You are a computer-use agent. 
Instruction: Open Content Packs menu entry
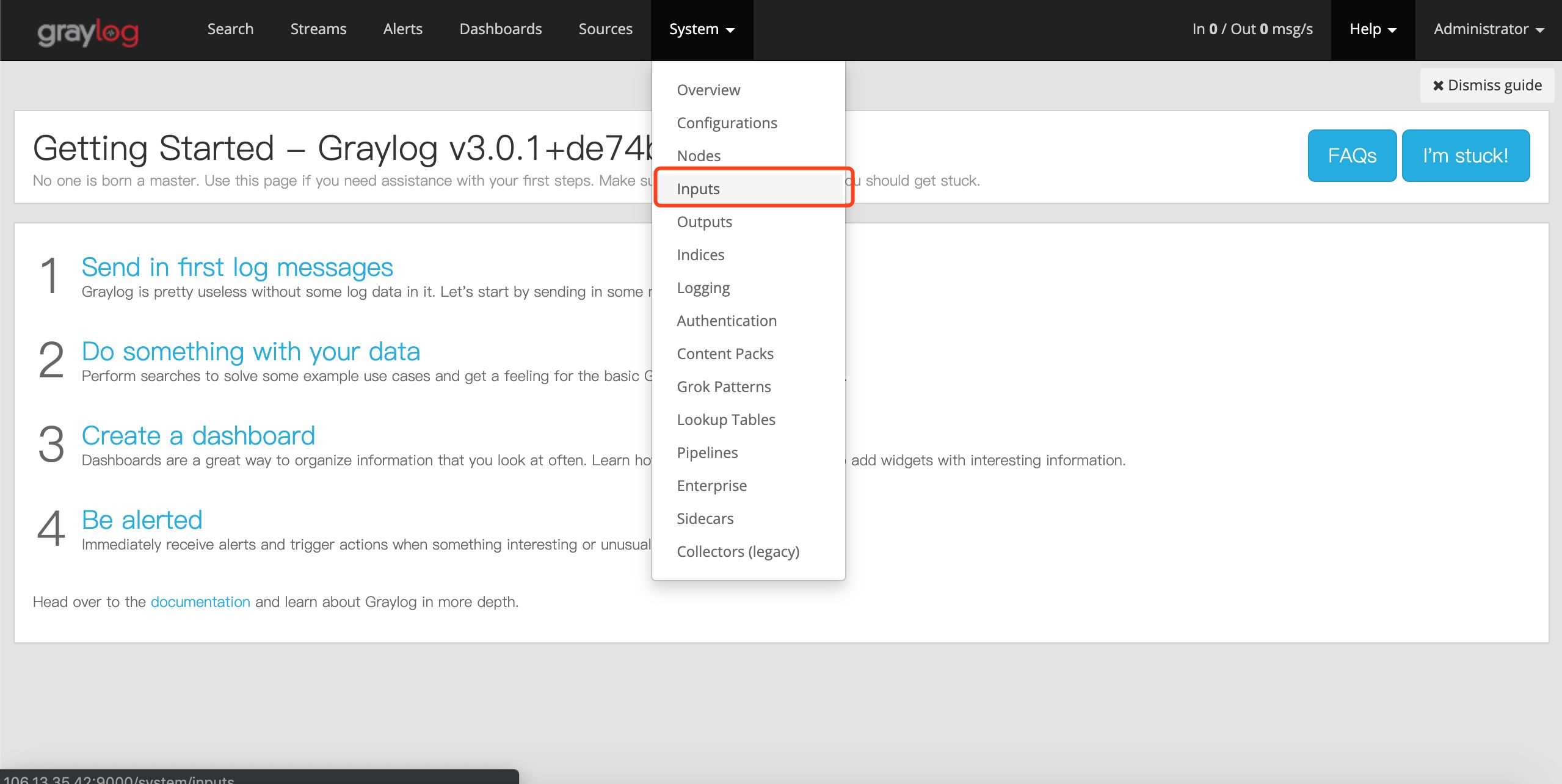tap(725, 354)
